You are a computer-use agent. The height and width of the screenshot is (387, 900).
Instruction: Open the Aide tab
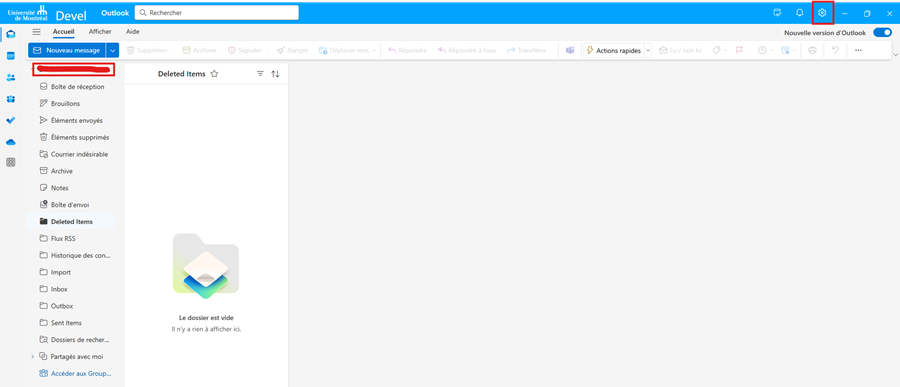133,32
